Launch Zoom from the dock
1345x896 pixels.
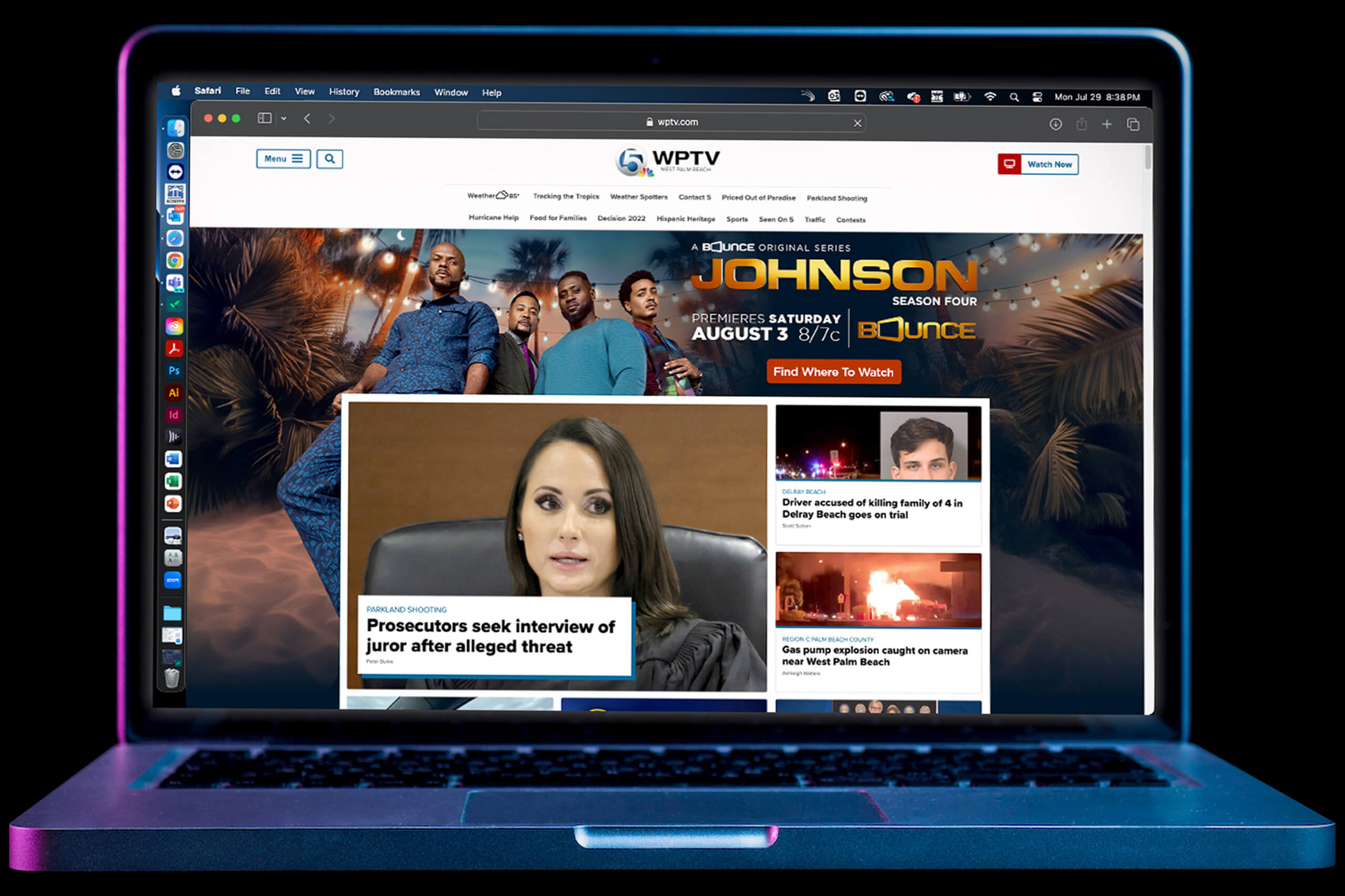(173, 580)
